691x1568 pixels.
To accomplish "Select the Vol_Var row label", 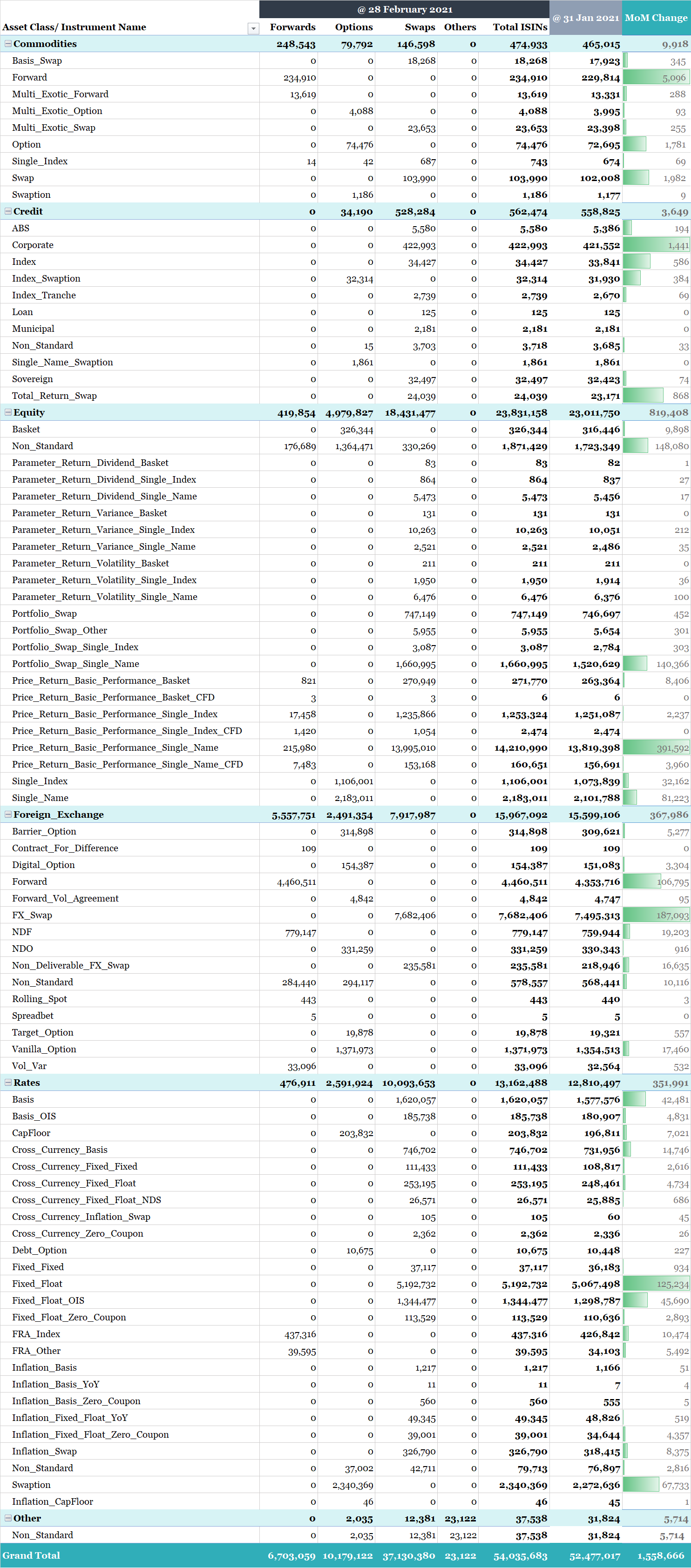I will point(29,1066).
